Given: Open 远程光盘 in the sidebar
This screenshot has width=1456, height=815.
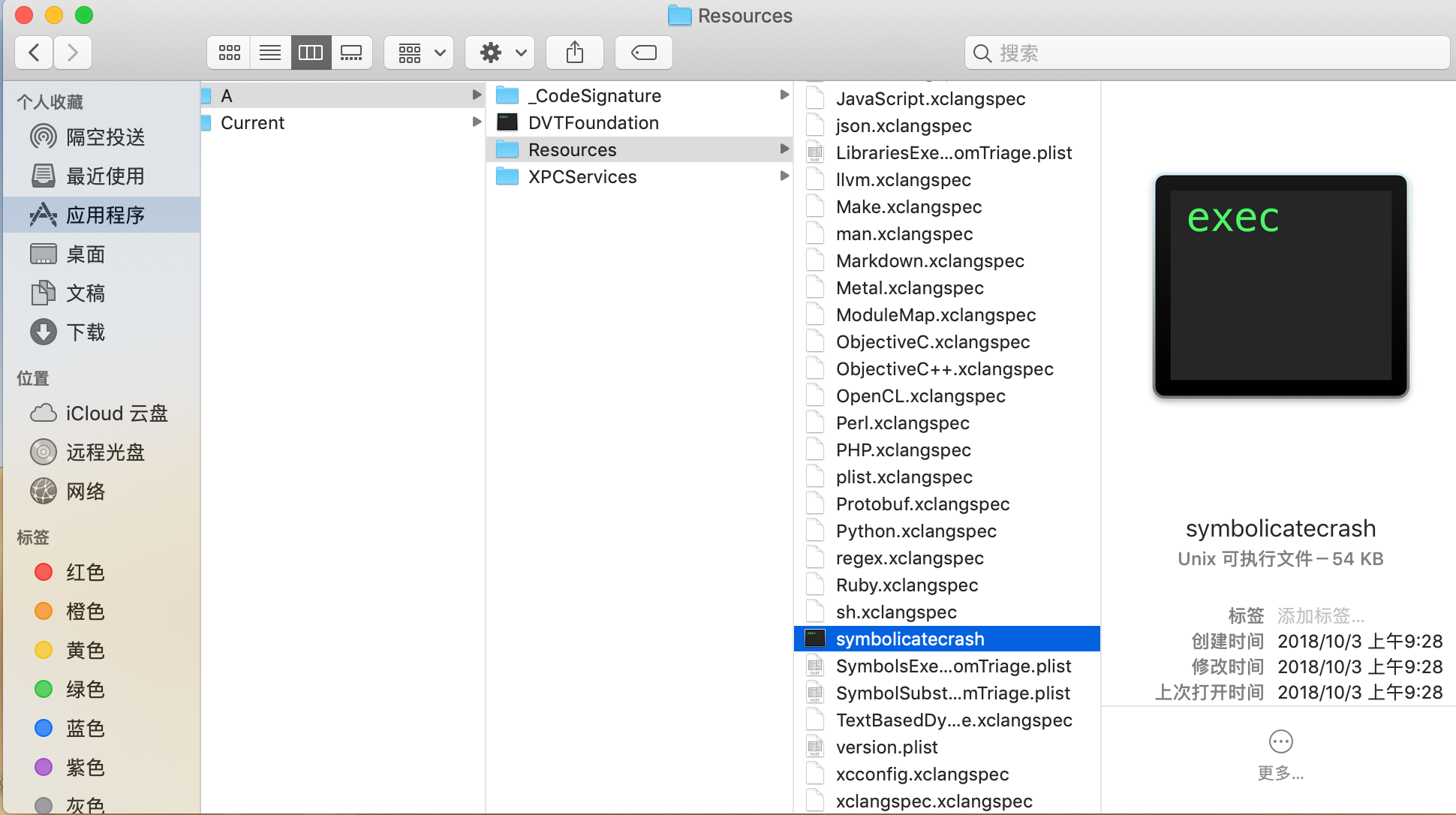Looking at the screenshot, I should pyautogui.click(x=101, y=452).
